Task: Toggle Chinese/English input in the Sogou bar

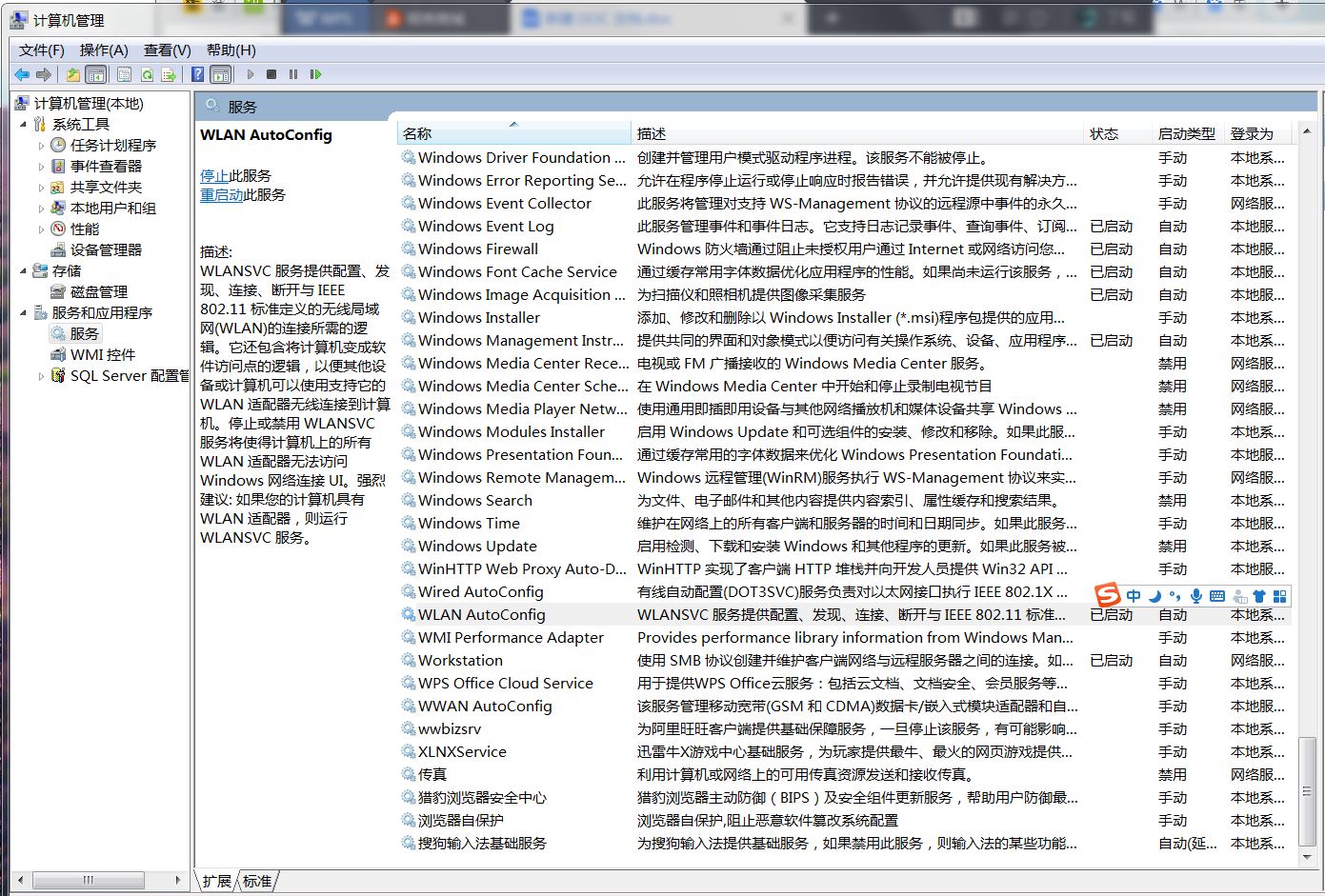Action: tap(1134, 597)
